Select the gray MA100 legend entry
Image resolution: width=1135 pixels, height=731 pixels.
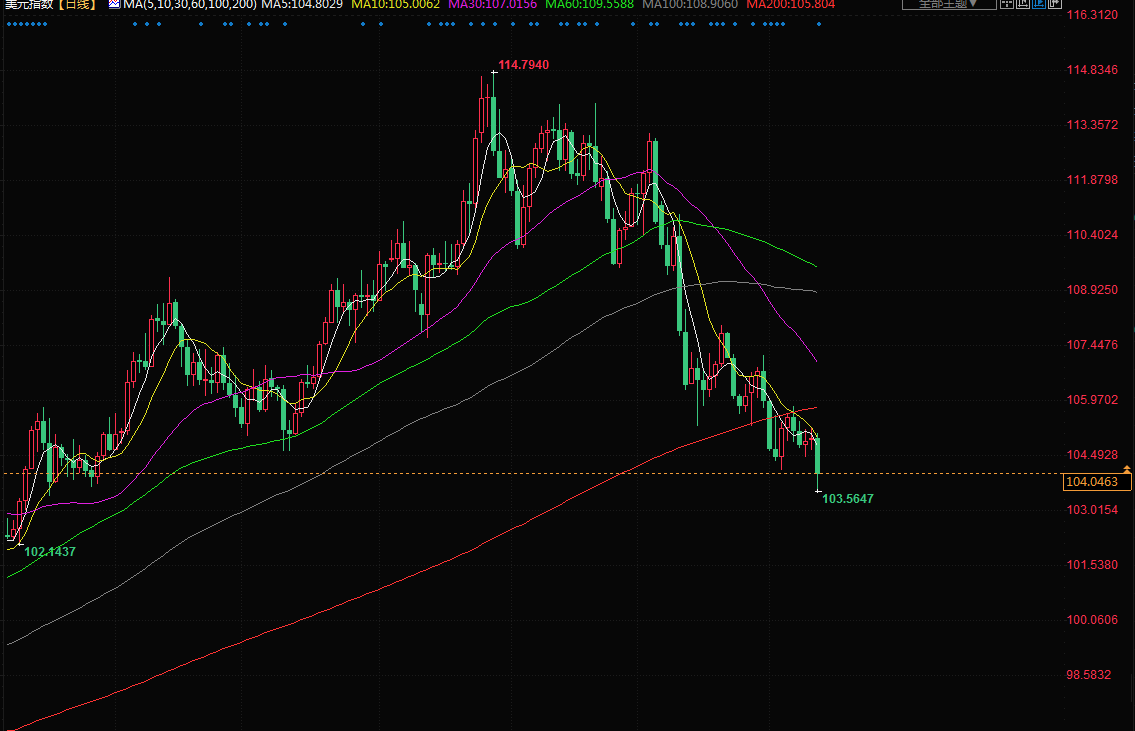[x=690, y=5]
